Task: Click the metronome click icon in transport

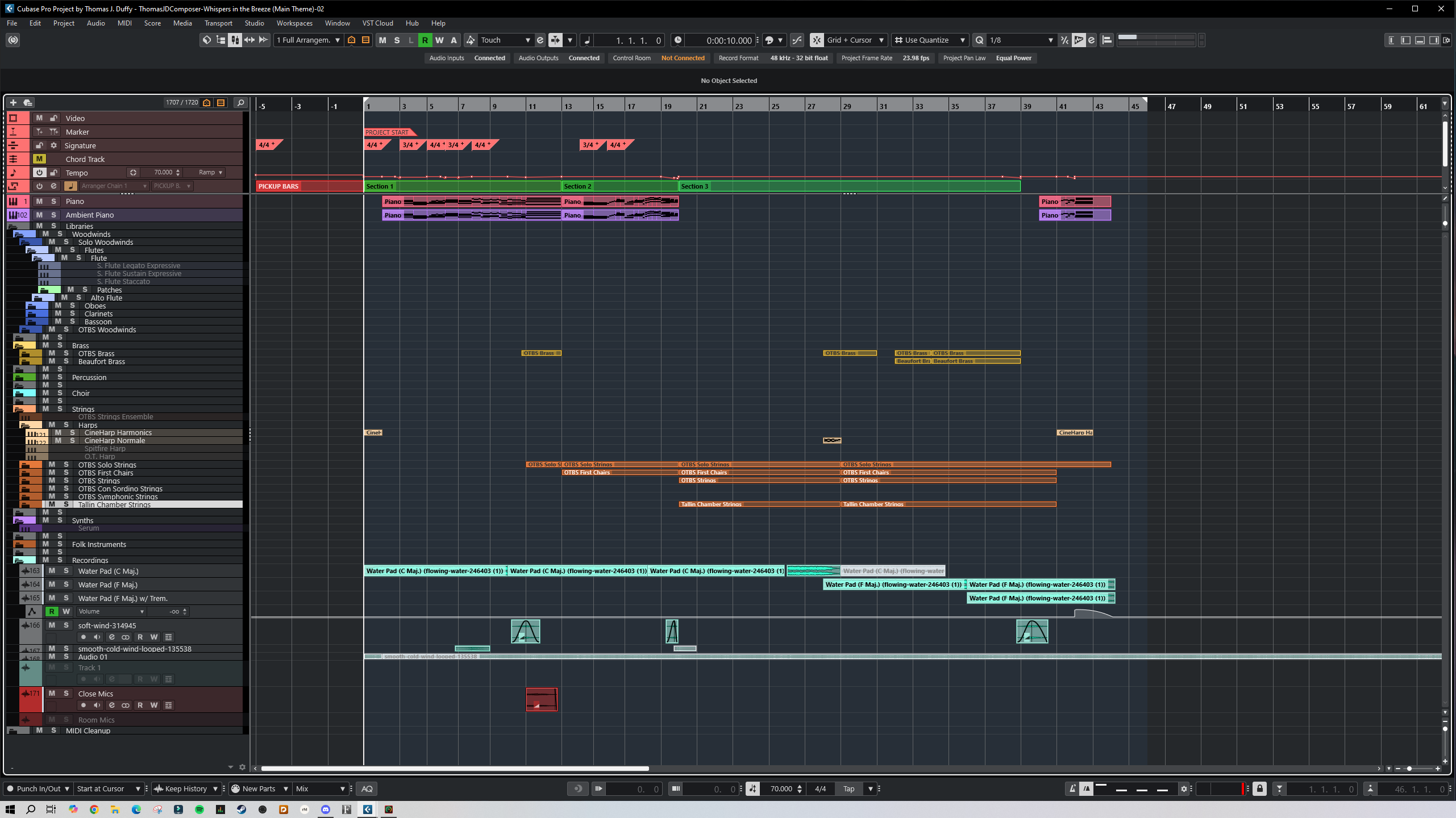Action: pos(1072,788)
